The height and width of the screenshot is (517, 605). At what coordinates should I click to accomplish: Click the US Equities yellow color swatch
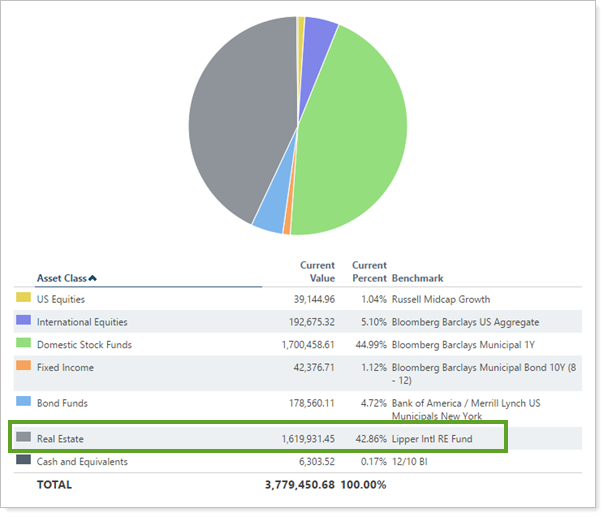click(x=23, y=298)
